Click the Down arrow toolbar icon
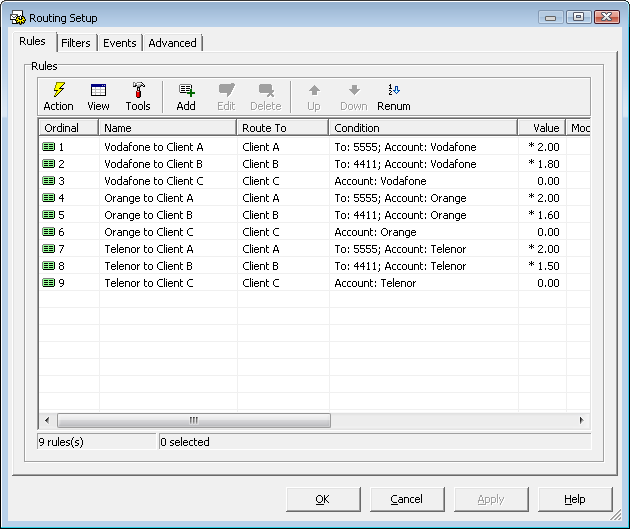Image resolution: width=630 pixels, height=529 pixels. (353, 96)
